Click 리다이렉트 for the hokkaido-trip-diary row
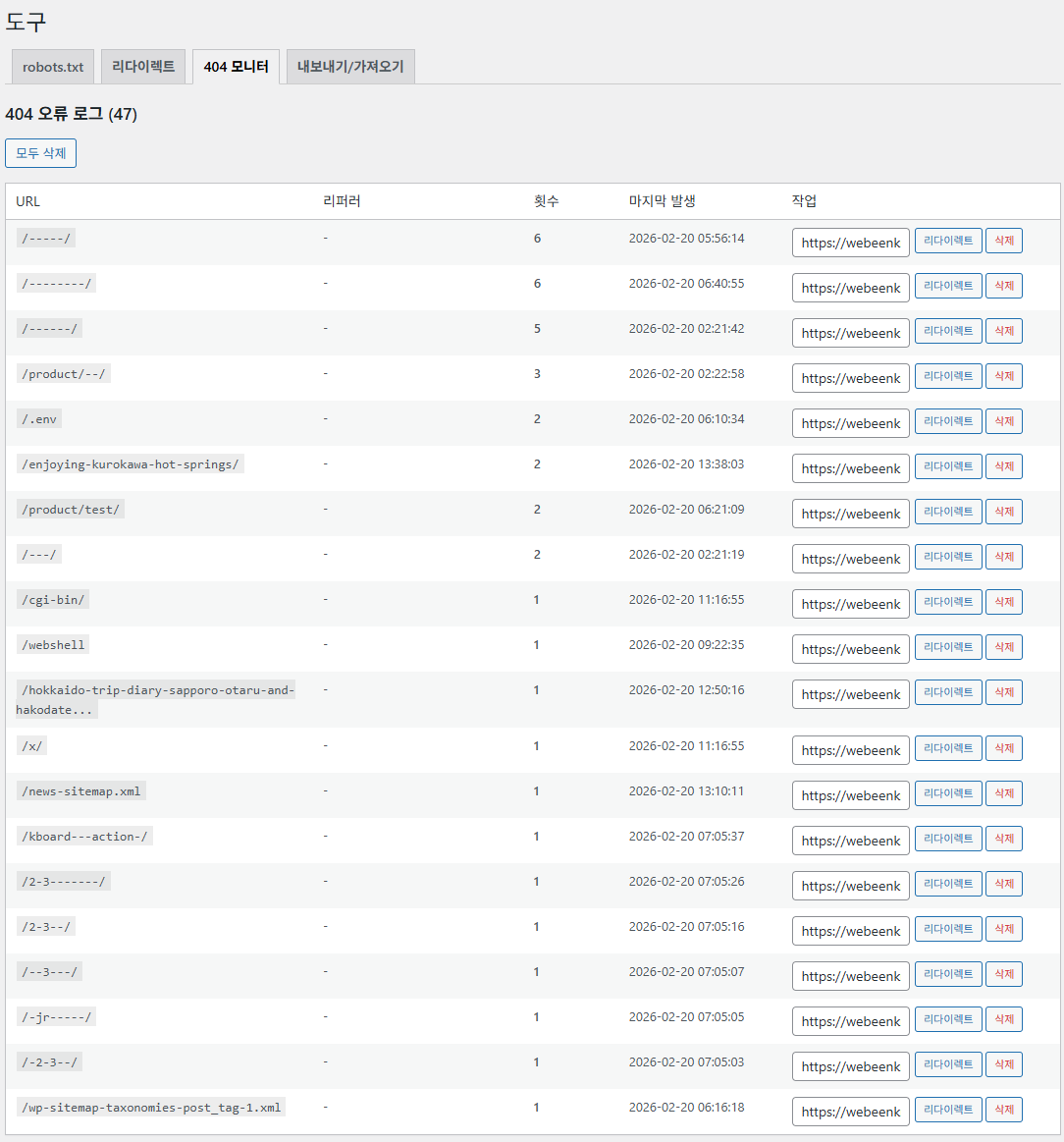The width and height of the screenshot is (1064, 1142). (x=947, y=692)
